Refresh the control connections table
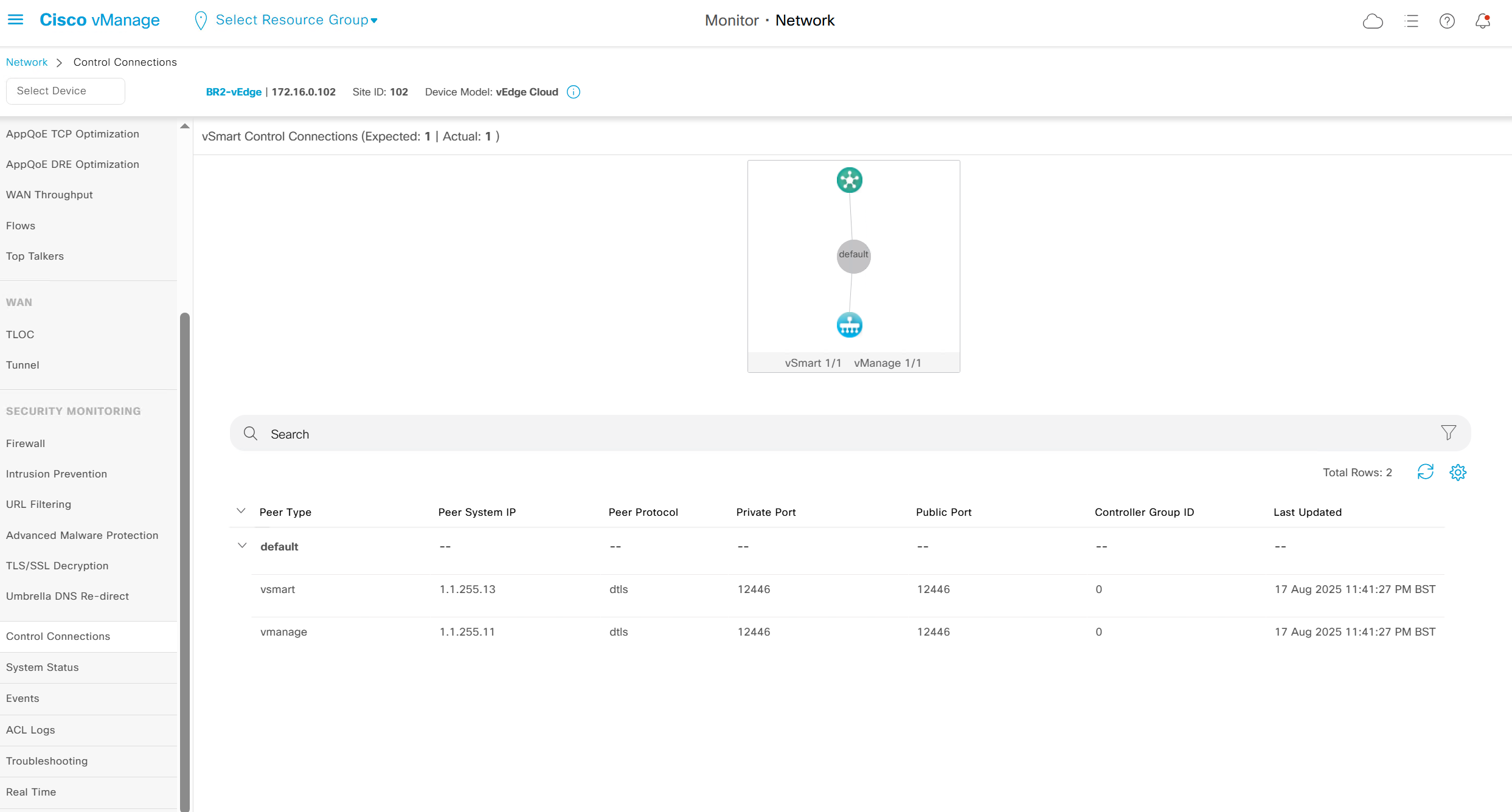This screenshot has height=812, width=1512. click(1425, 472)
